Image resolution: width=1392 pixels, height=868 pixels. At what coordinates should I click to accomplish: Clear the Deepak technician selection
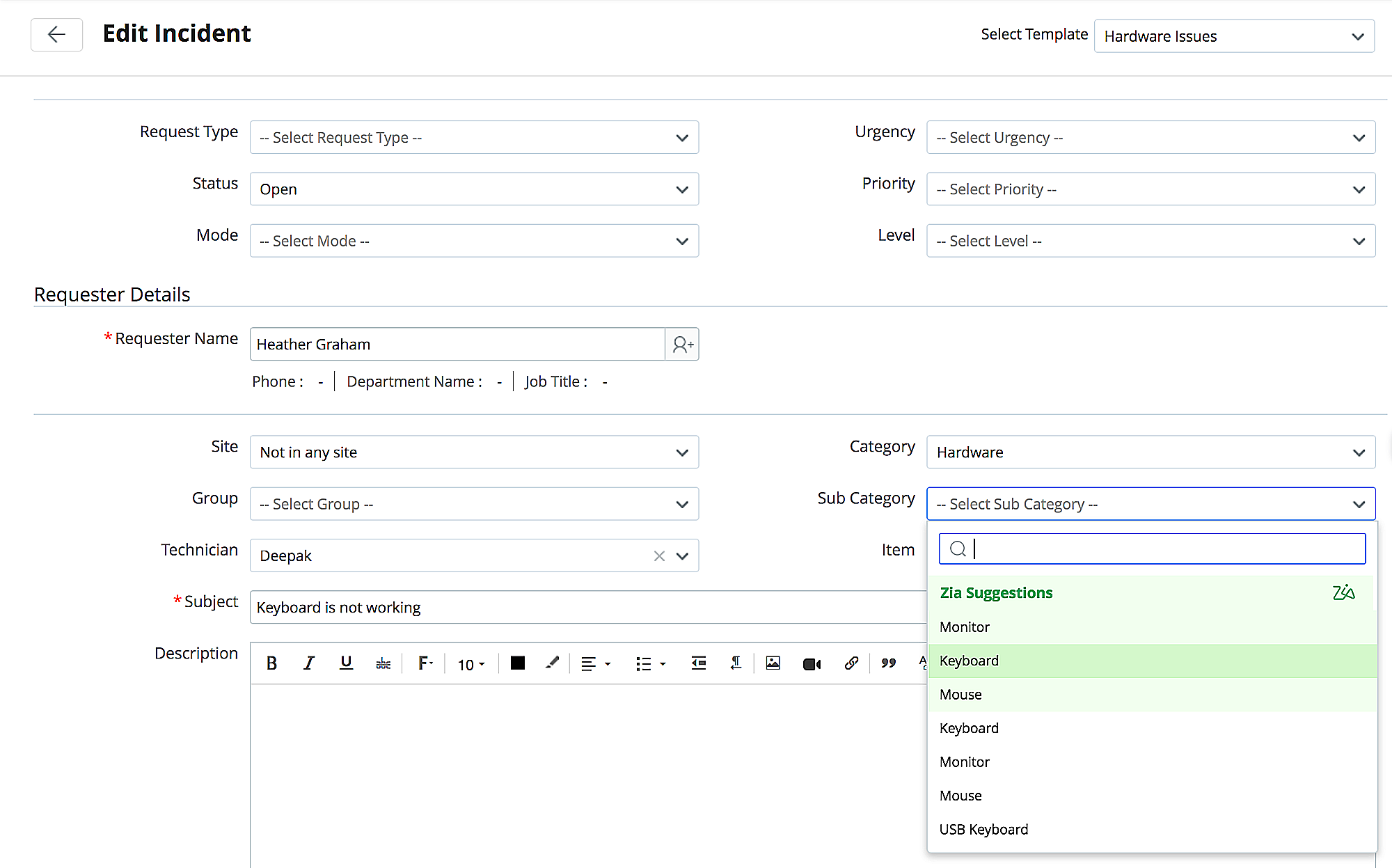(x=659, y=556)
